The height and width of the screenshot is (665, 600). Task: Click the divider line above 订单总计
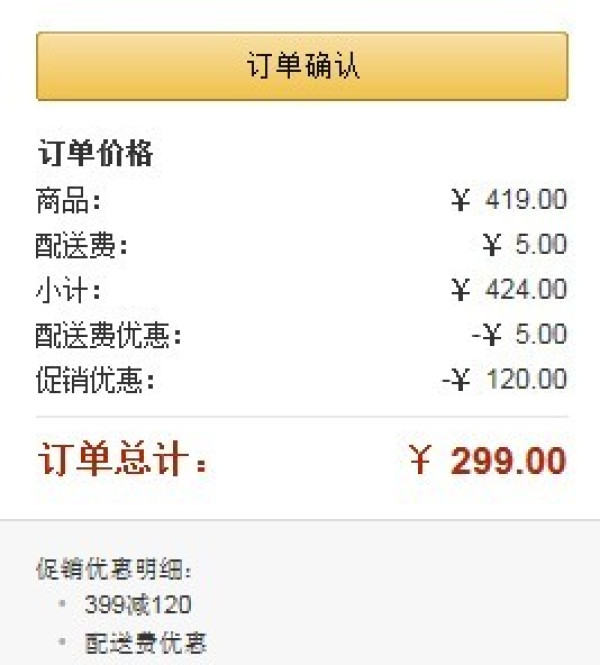click(x=302, y=417)
